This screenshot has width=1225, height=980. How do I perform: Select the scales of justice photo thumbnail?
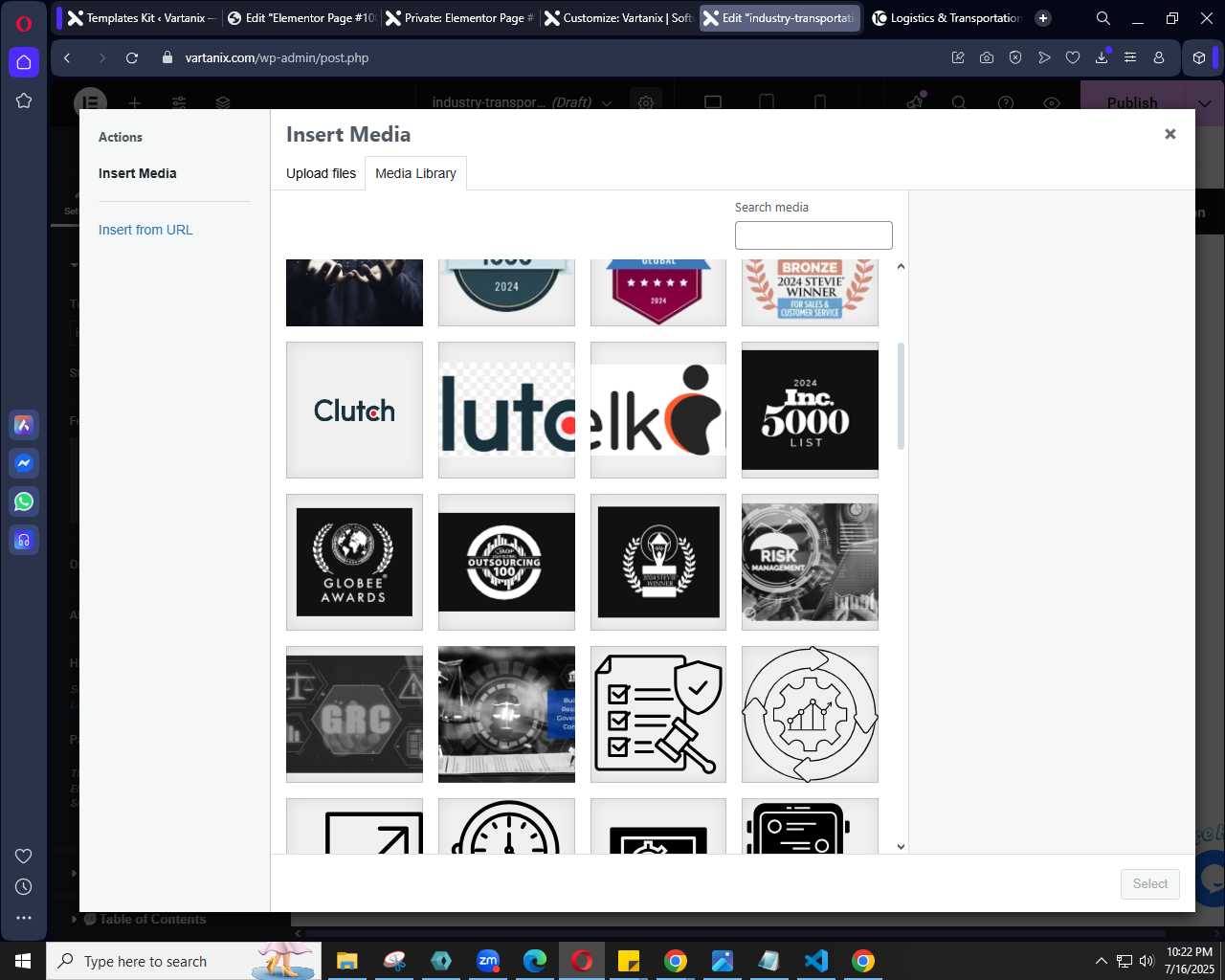click(x=506, y=714)
